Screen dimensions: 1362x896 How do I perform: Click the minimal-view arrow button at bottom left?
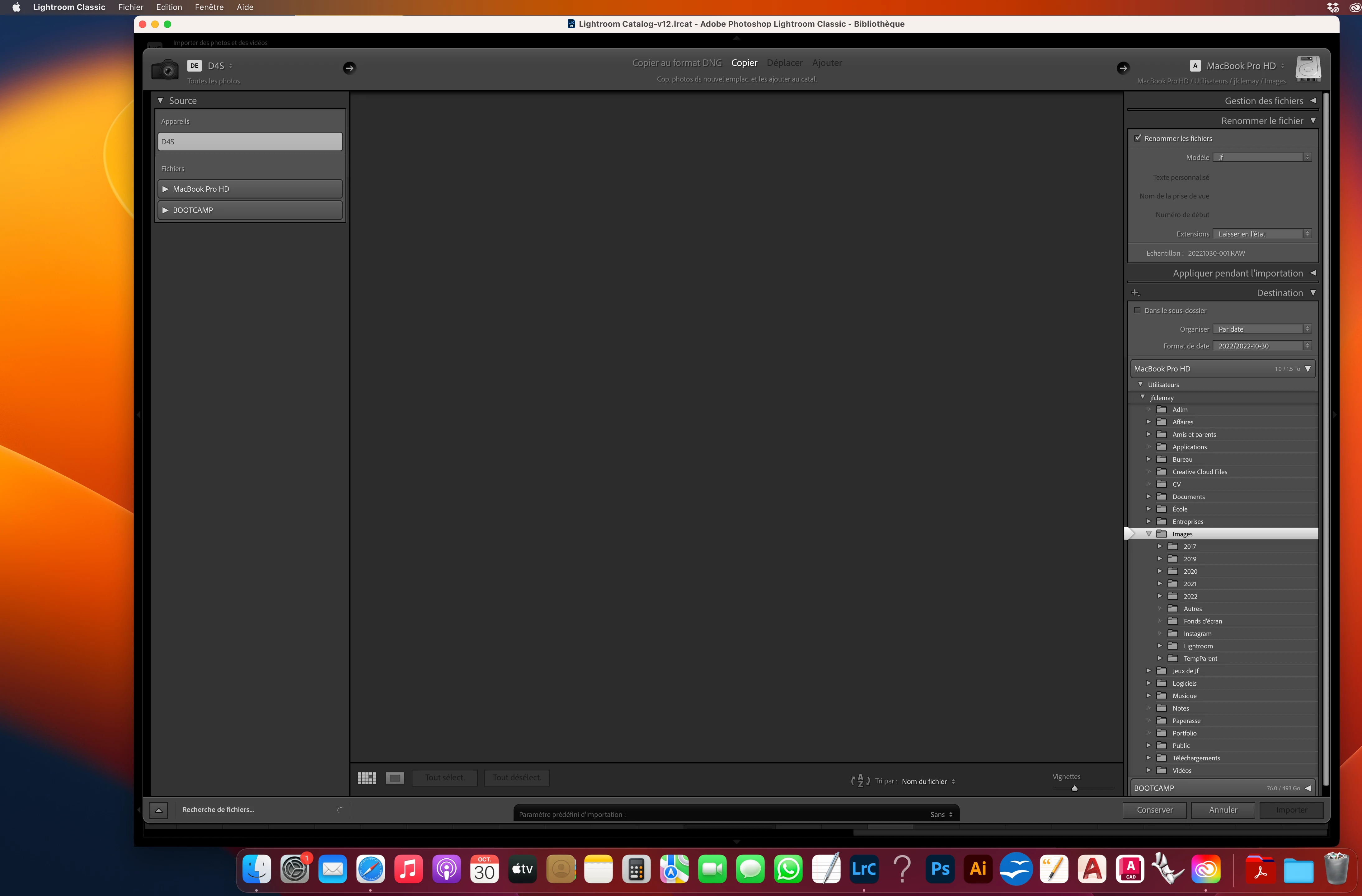[158, 810]
